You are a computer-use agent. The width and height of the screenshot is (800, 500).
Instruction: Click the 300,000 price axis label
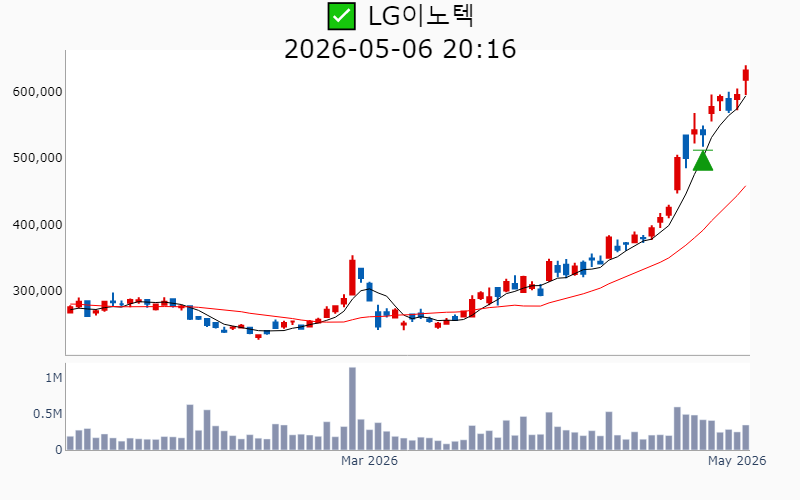[x=38, y=291]
